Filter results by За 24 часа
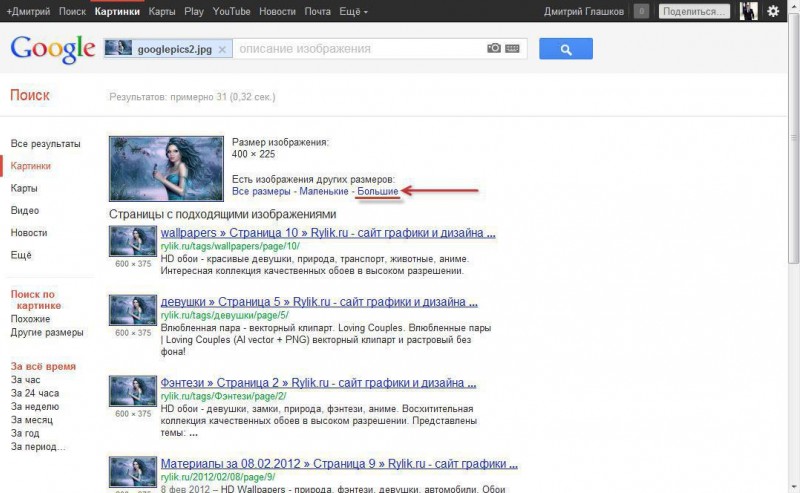Screen dimensions: 800x493 click(x=35, y=393)
